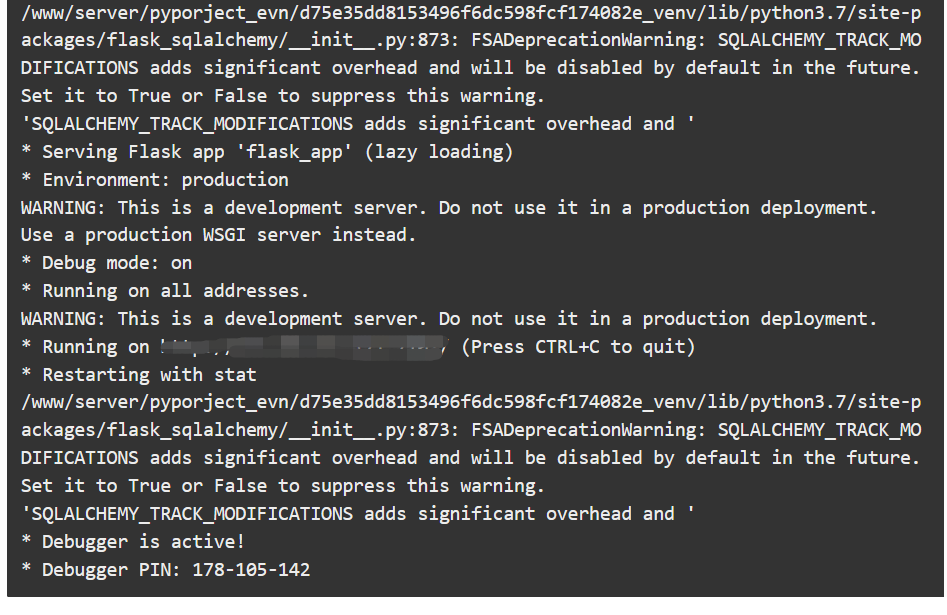Click the blurred Running on URL
Screen dimensions: 947x615
[304, 347]
